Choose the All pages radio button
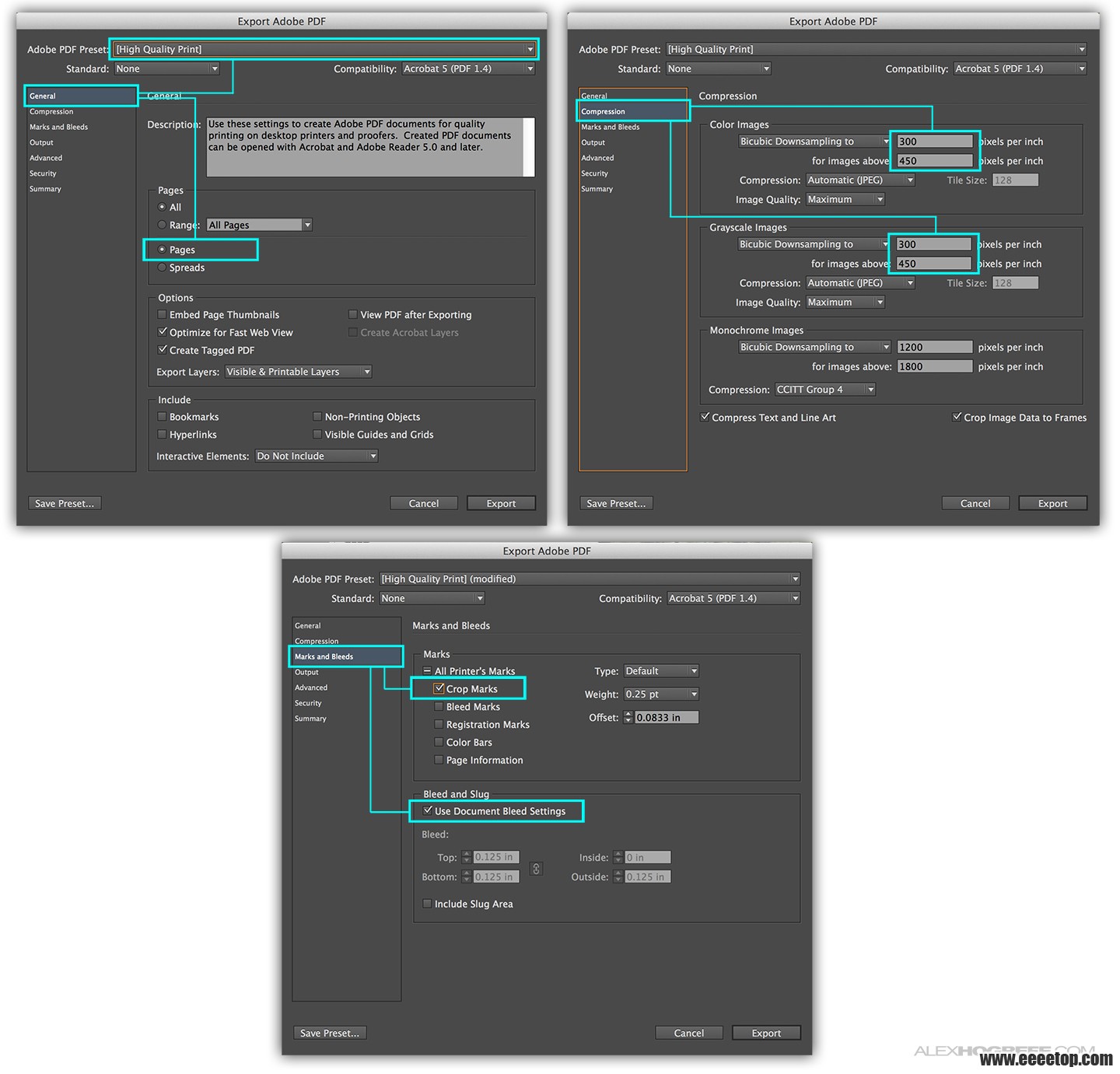1120x1074 pixels. [162, 207]
